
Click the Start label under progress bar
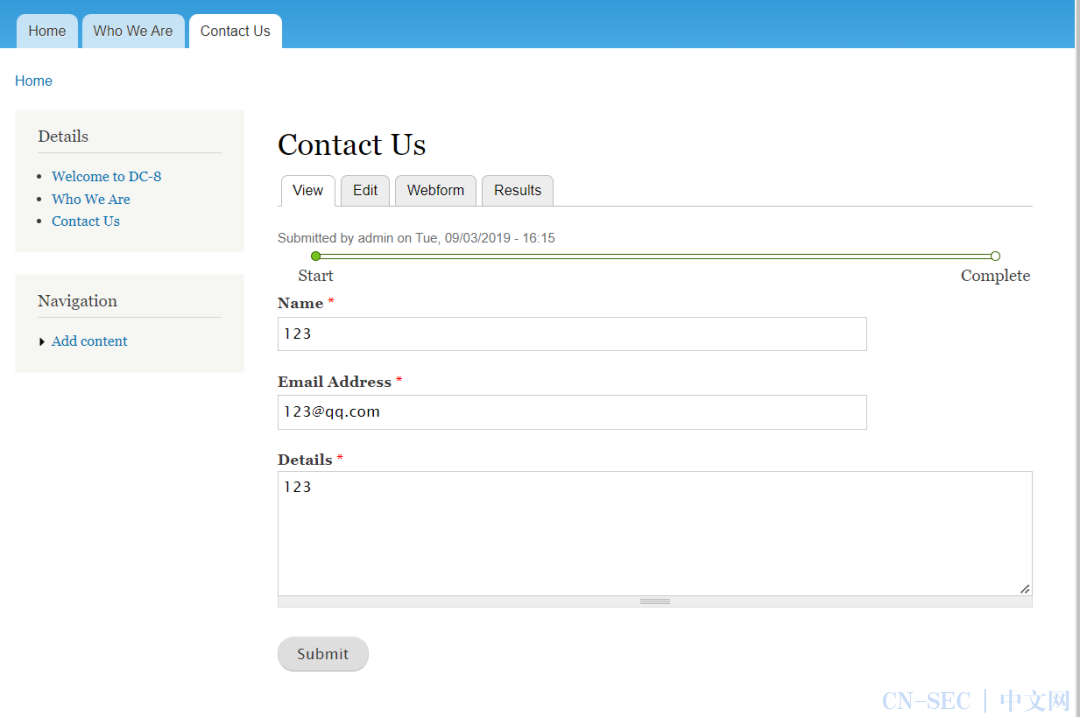coord(315,276)
